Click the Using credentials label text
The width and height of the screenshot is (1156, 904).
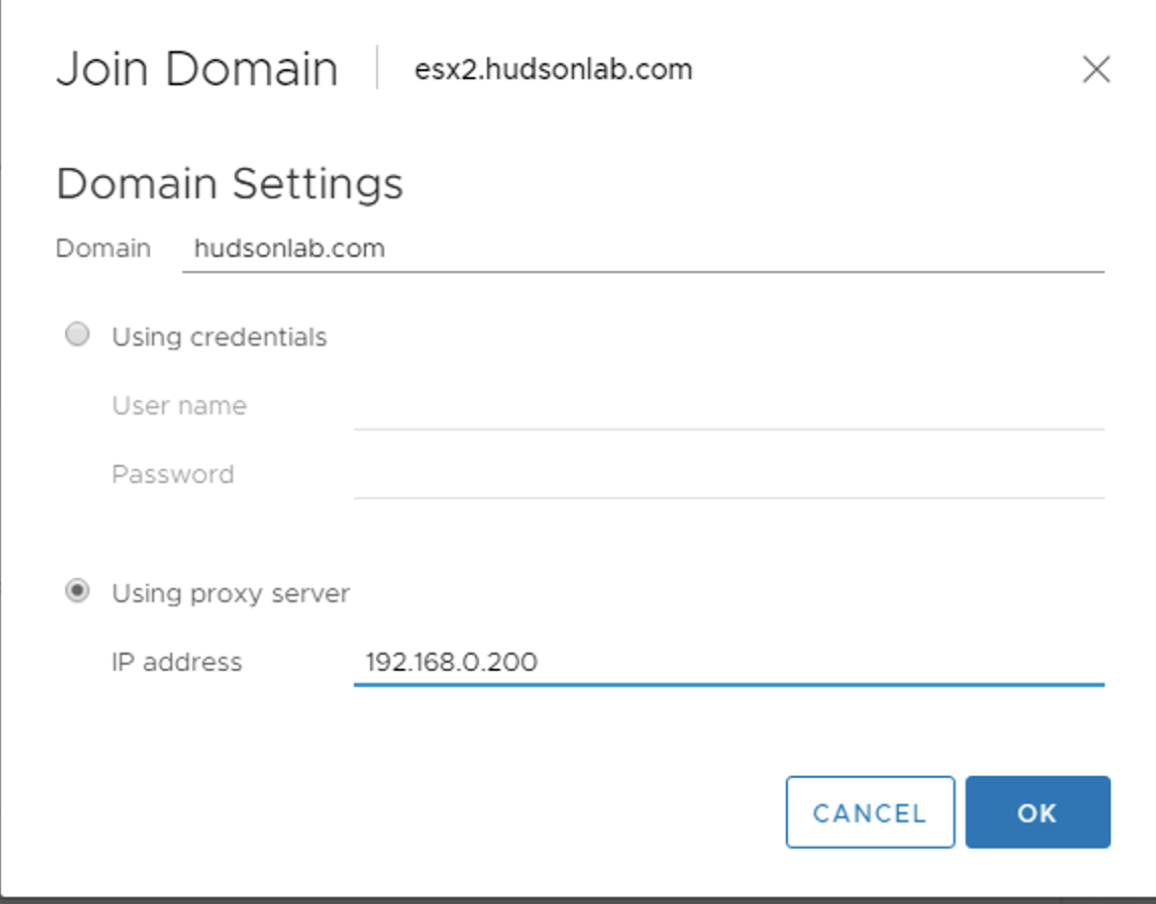pyautogui.click(x=219, y=337)
